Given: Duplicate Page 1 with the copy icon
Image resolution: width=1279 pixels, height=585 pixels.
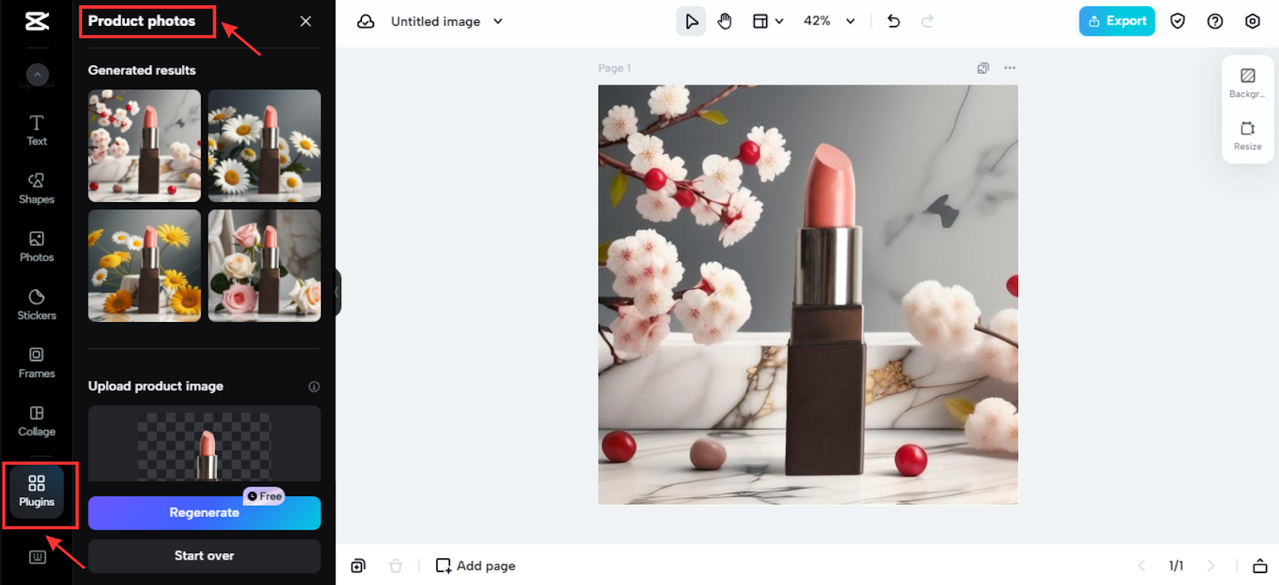Looking at the screenshot, I should tap(984, 68).
